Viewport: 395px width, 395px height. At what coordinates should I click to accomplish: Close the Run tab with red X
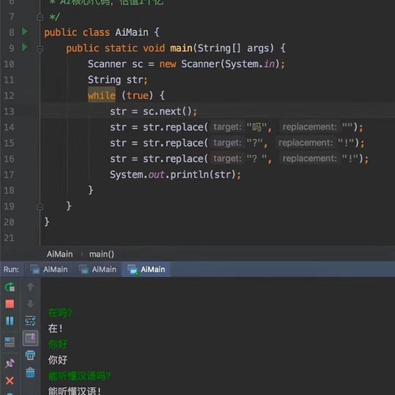(10, 381)
